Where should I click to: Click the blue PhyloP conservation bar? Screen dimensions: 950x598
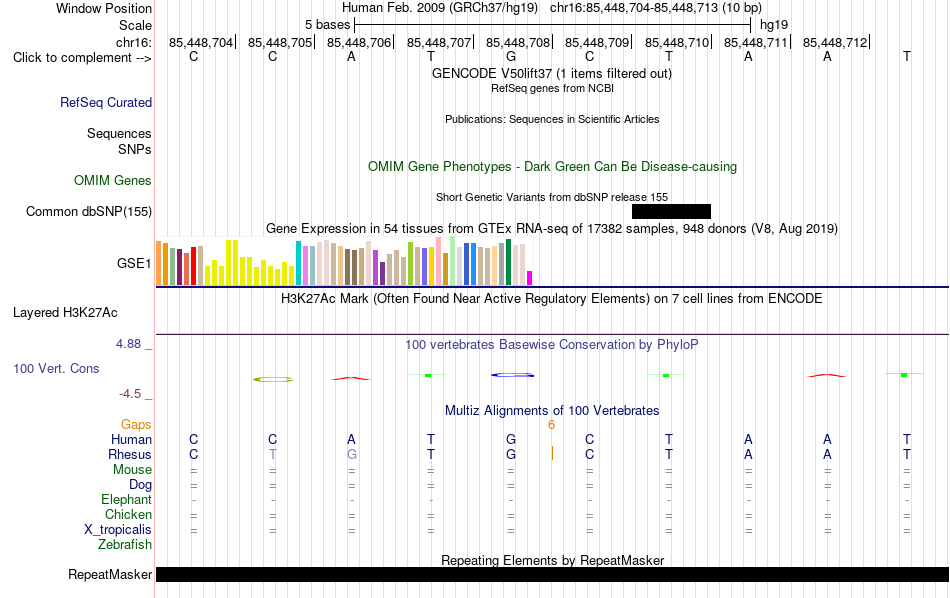coord(513,375)
